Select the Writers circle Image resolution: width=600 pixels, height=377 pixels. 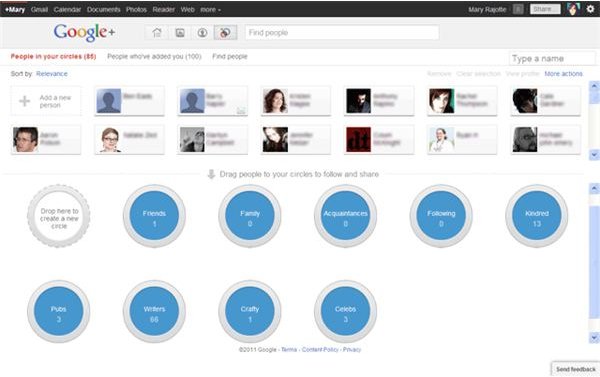154,312
